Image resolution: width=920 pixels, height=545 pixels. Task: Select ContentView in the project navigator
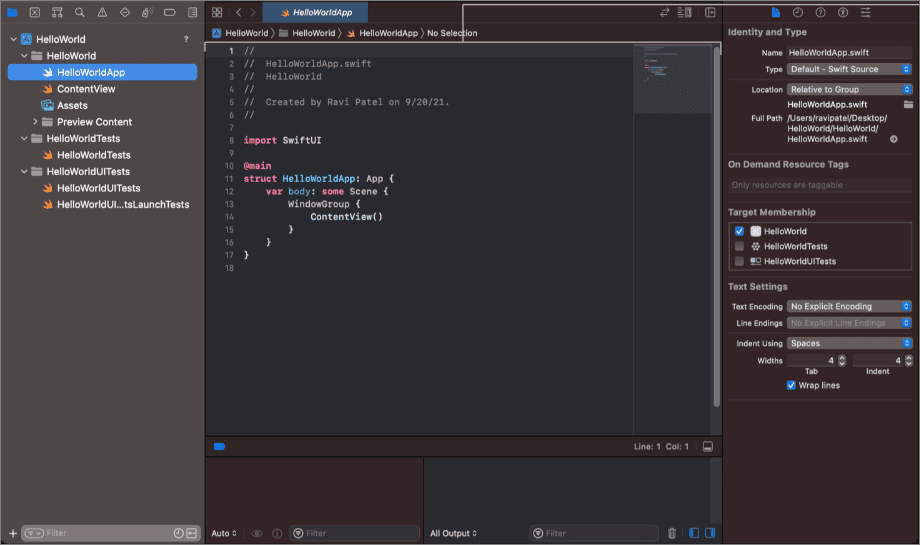[x=86, y=89]
